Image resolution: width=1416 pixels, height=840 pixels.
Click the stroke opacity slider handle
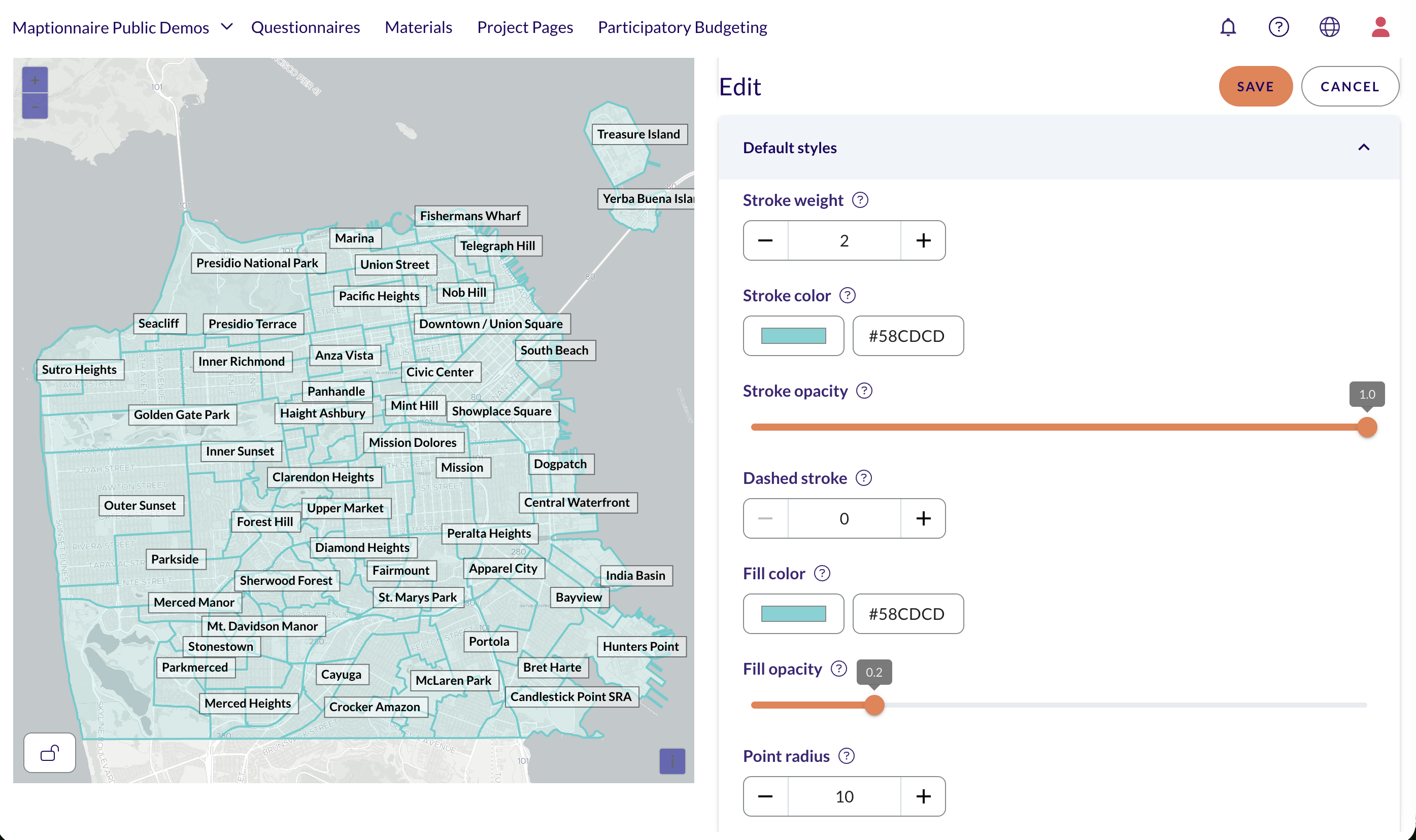coord(1367,428)
